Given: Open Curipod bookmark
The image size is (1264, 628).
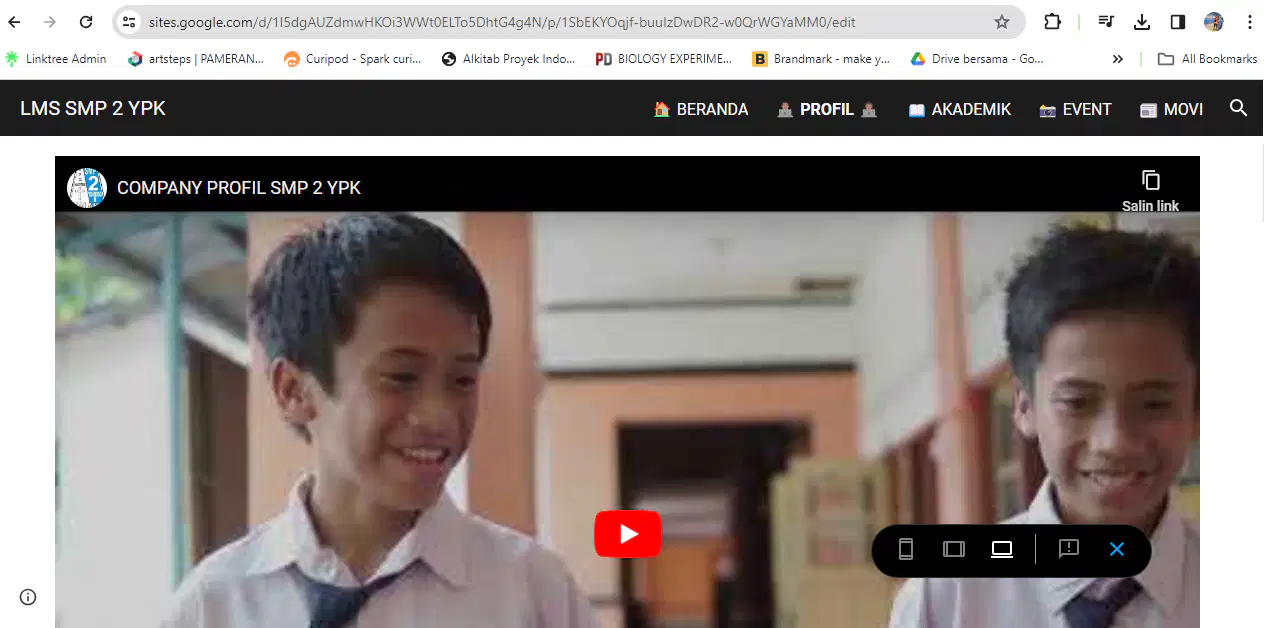Looking at the screenshot, I should [353, 59].
